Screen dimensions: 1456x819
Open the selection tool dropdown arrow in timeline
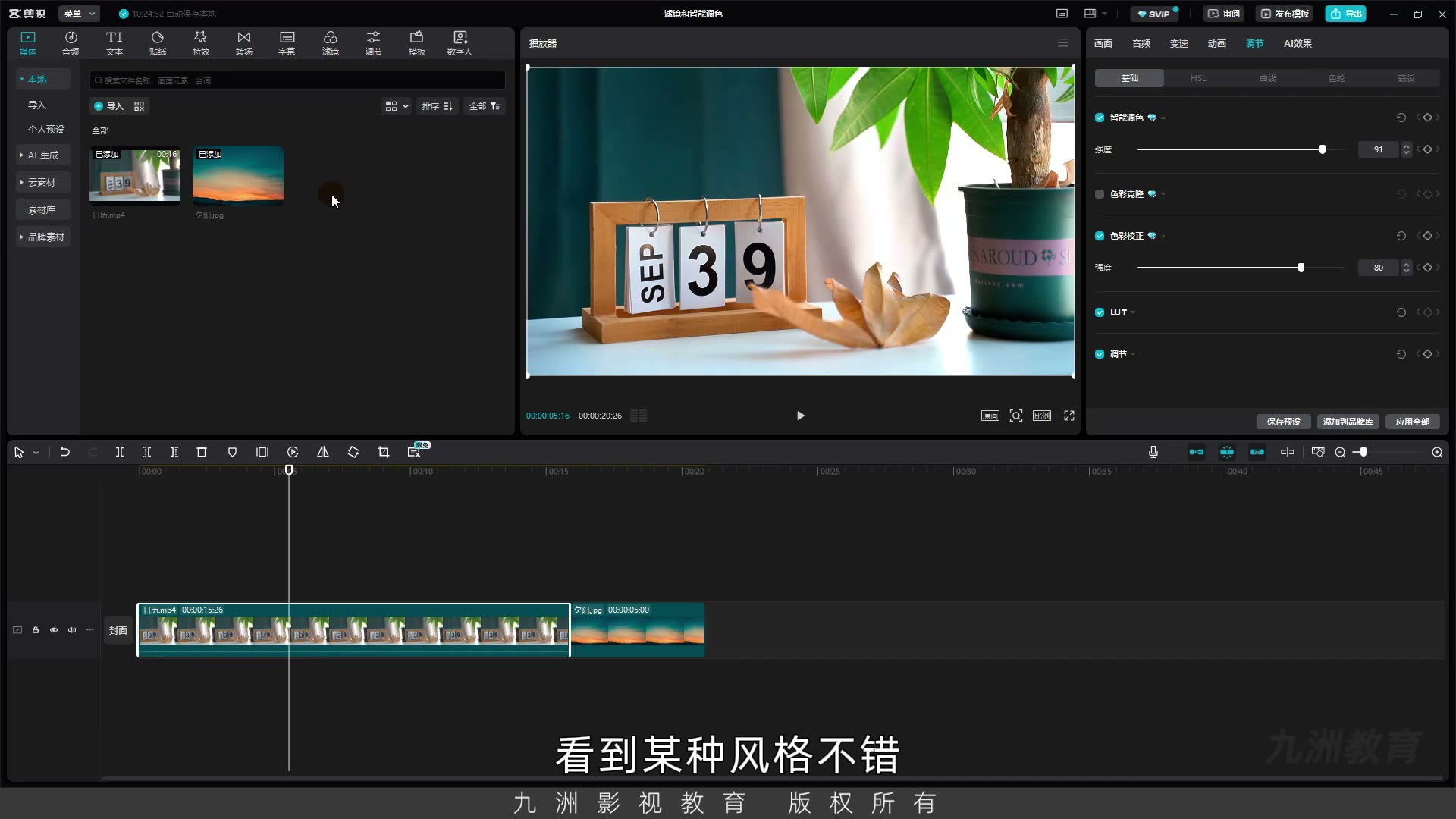(x=36, y=453)
